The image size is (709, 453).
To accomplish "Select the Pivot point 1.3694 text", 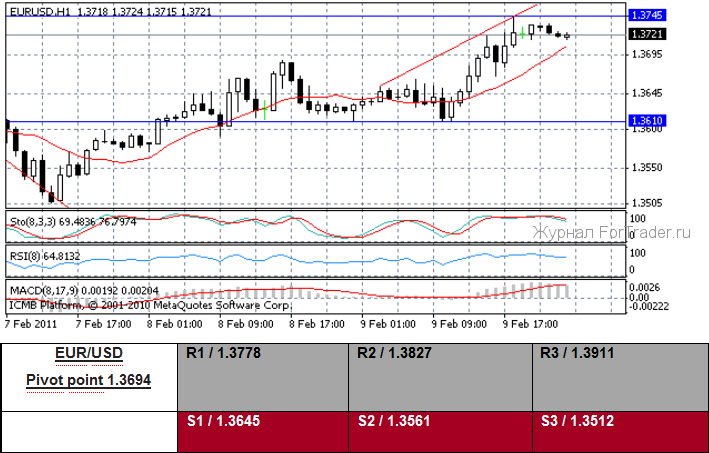I will click(89, 381).
